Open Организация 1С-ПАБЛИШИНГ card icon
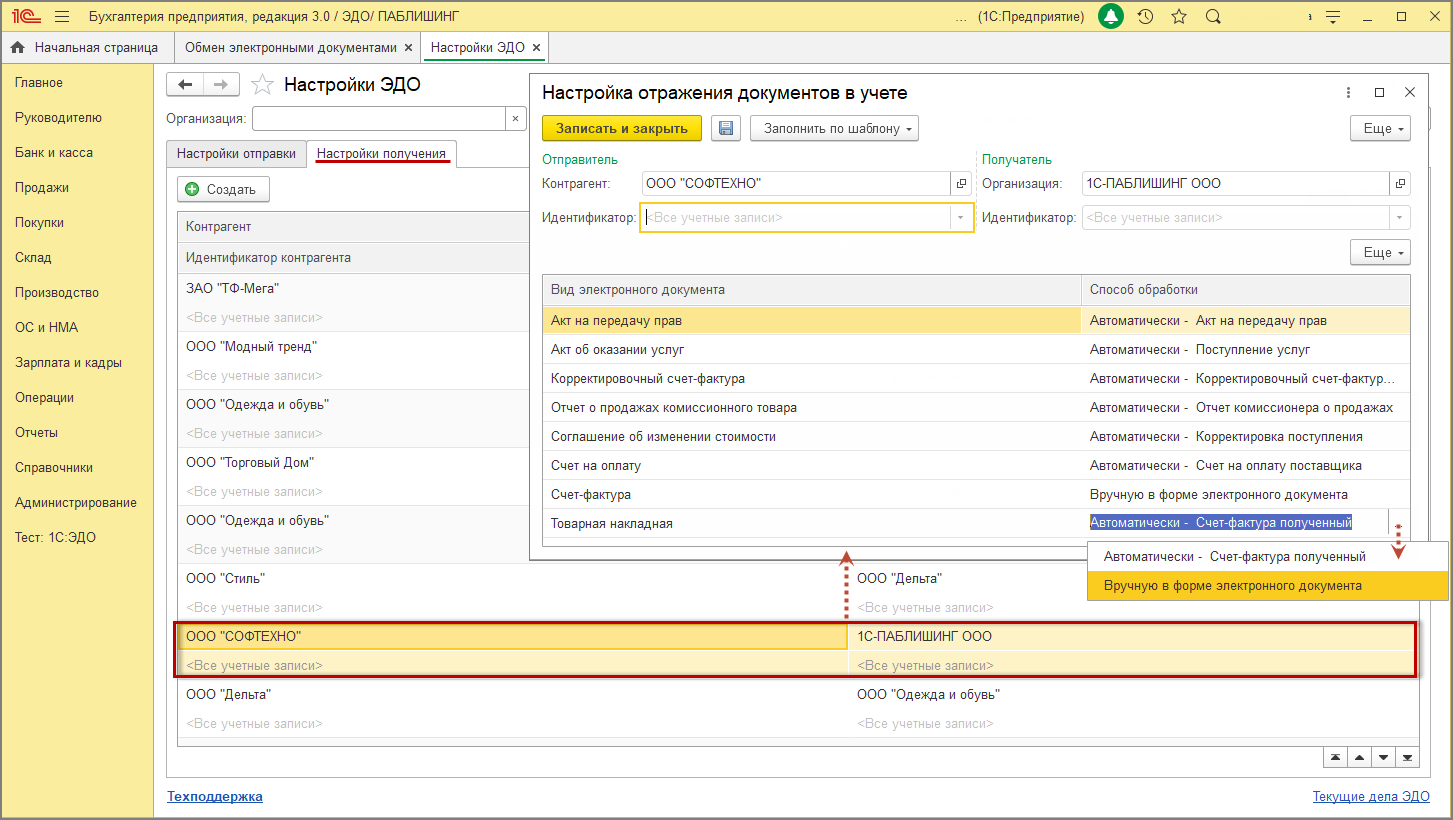This screenshot has width=1453, height=820. coord(1400,184)
